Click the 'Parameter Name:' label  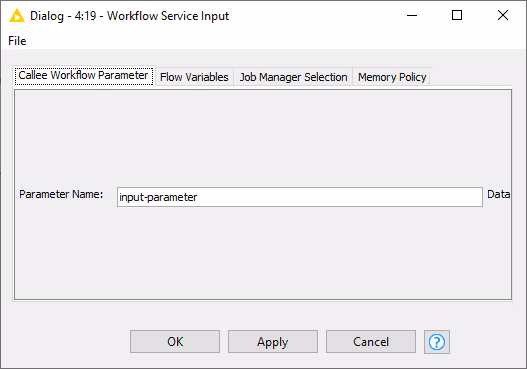(x=61, y=194)
